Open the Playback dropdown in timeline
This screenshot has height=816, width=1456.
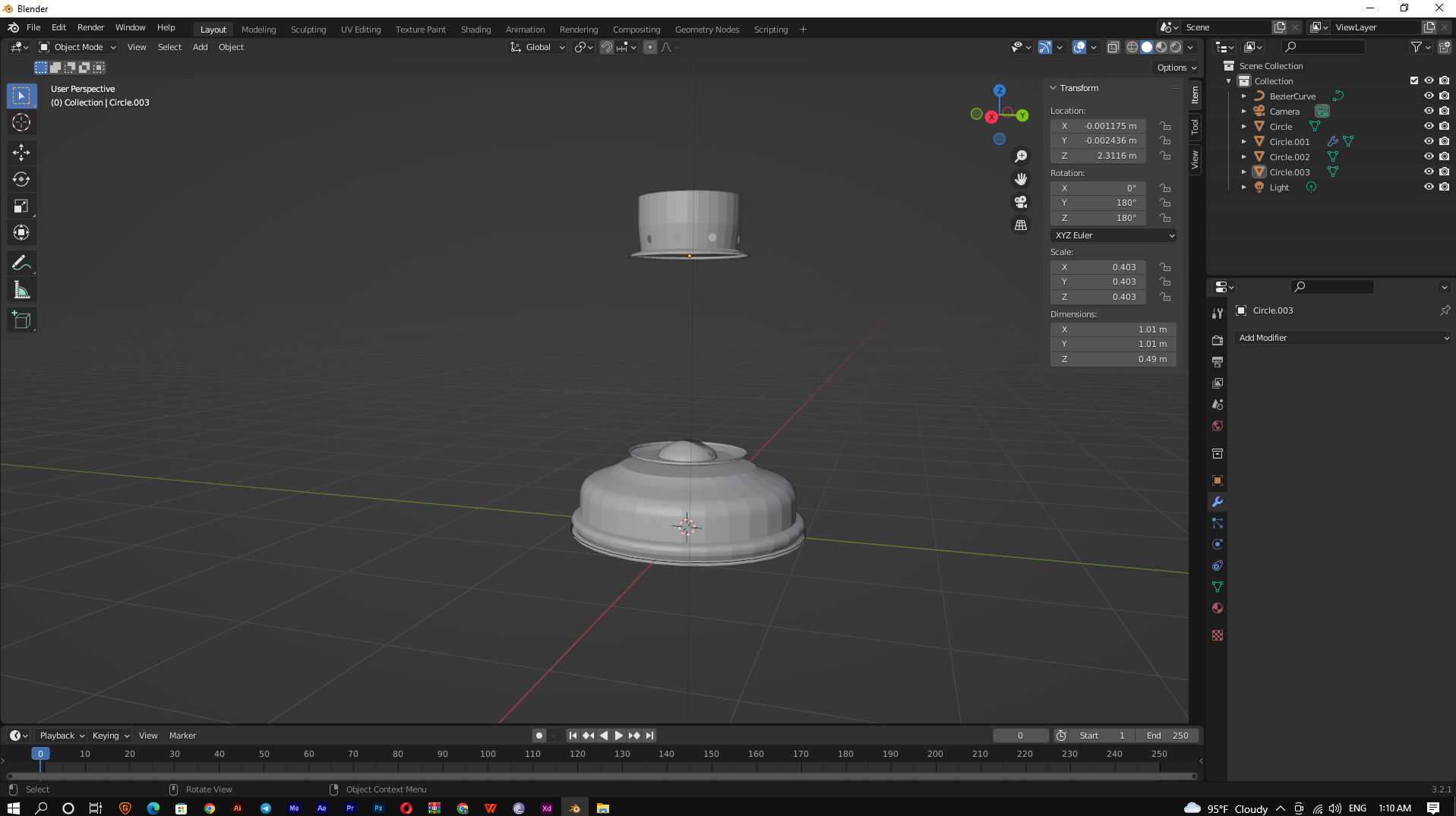click(x=62, y=736)
